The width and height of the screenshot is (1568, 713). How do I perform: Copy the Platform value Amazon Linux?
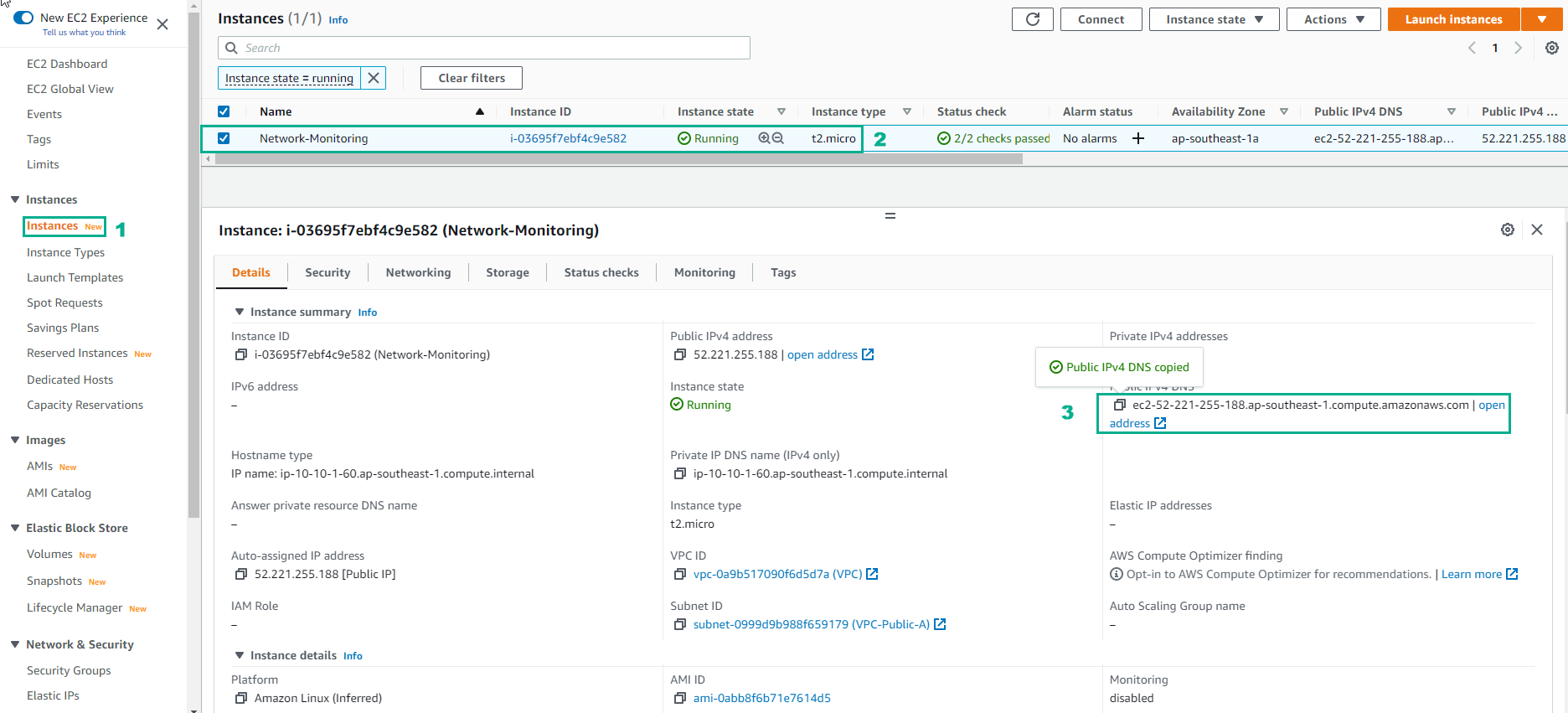point(241,698)
